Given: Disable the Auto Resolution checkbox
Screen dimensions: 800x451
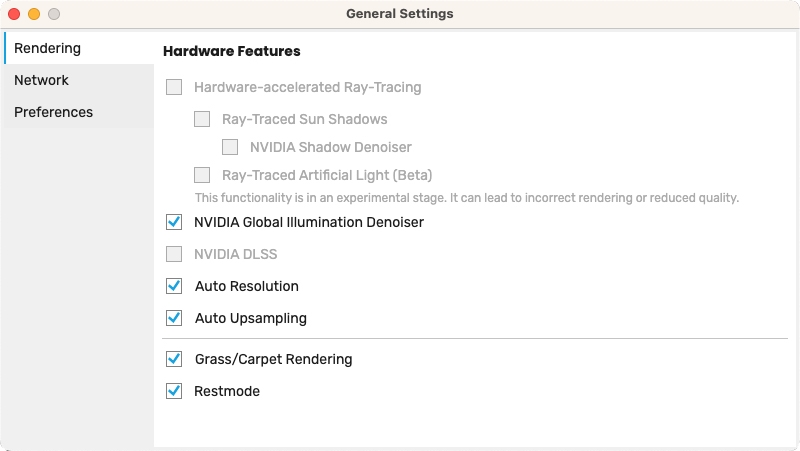Looking at the screenshot, I should [x=175, y=286].
